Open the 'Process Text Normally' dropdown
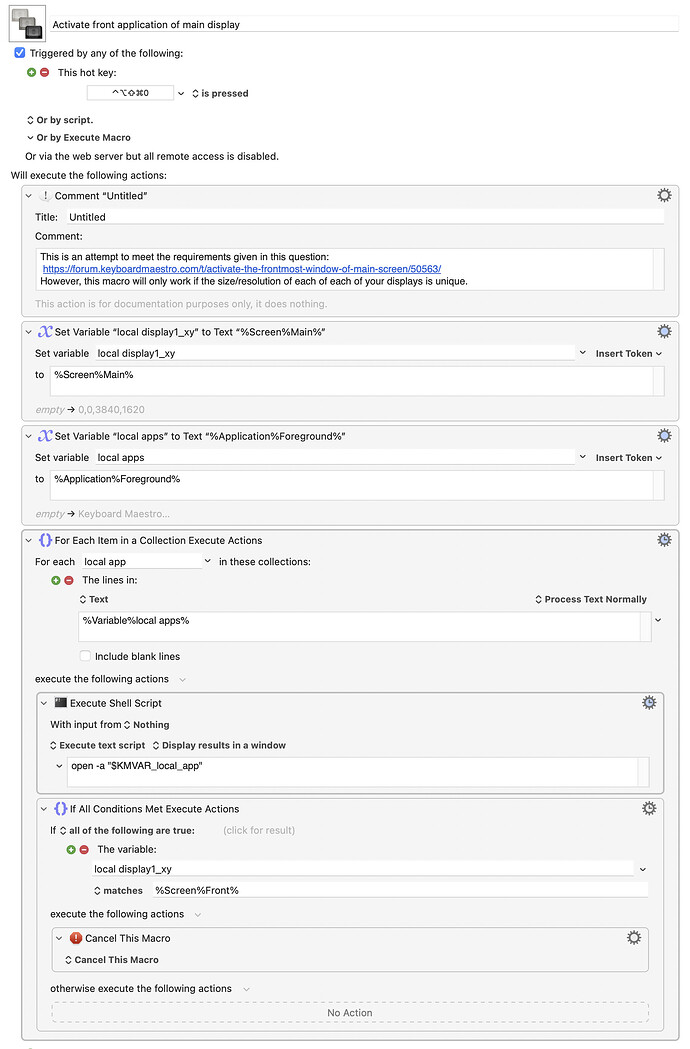The height and width of the screenshot is (1049, 690). point(590,599)
